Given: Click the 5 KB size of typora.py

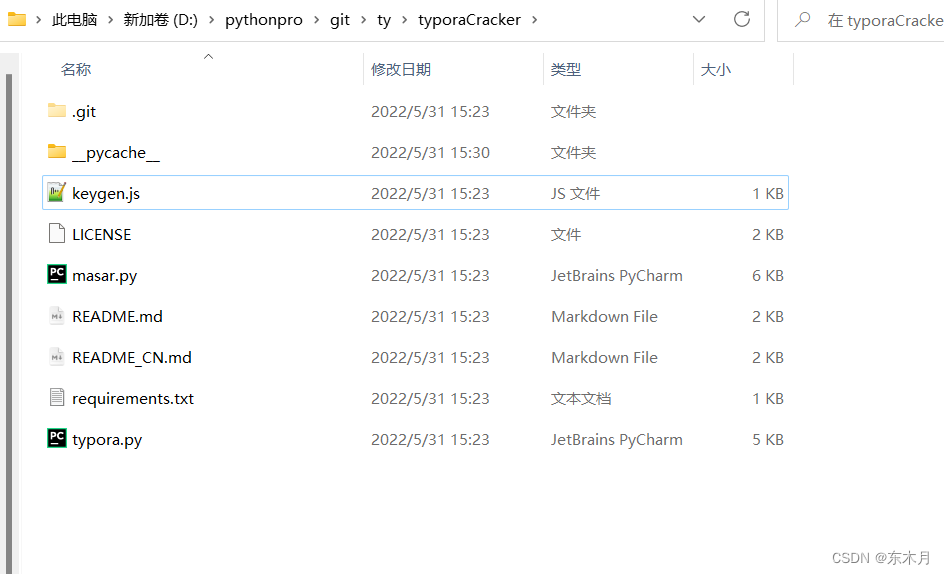Looking at the screenshot, I should point(768,439).
